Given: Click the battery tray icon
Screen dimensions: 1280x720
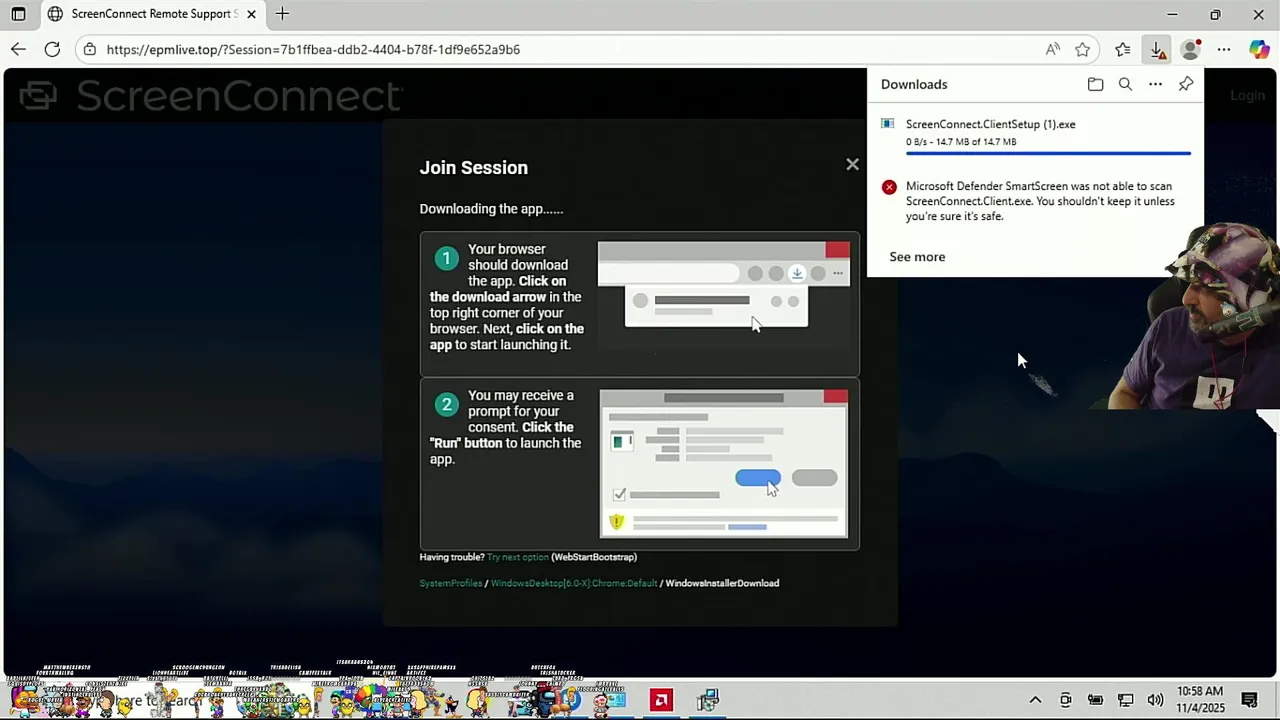Looking at the screenshot, I should (1095, 700).
